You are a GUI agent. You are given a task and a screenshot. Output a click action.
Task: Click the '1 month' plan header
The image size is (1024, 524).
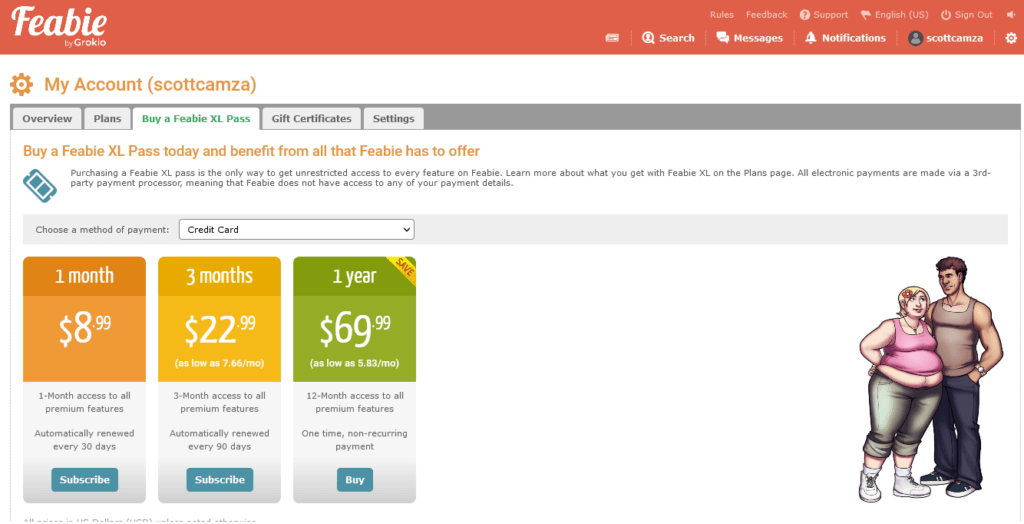[x=84, y=276]
